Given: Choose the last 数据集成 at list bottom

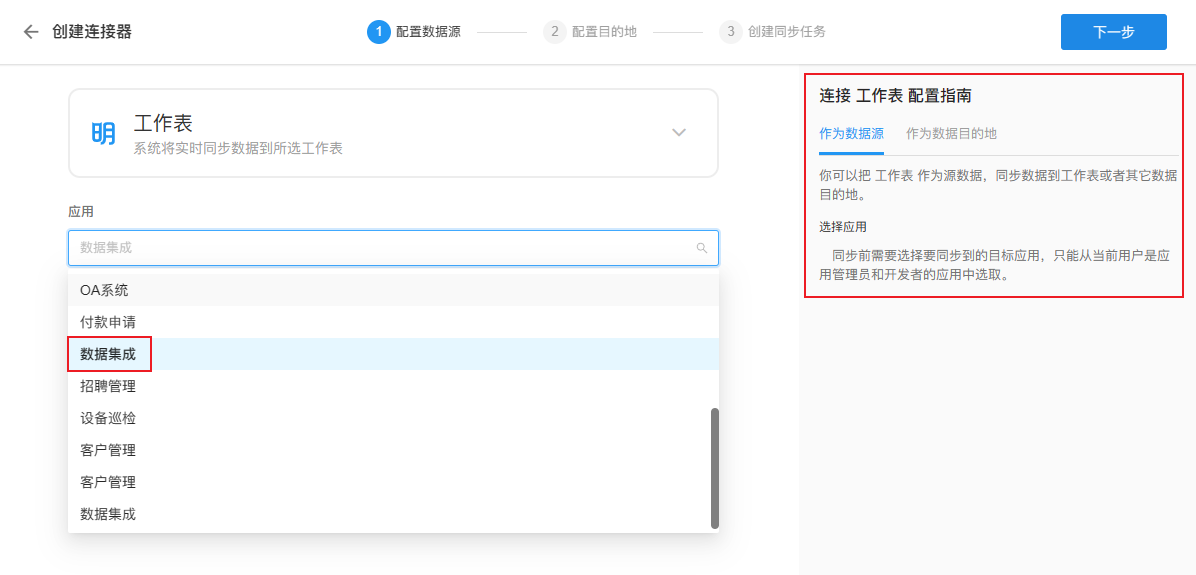Looking at the screenshot, I should point(108,514).
